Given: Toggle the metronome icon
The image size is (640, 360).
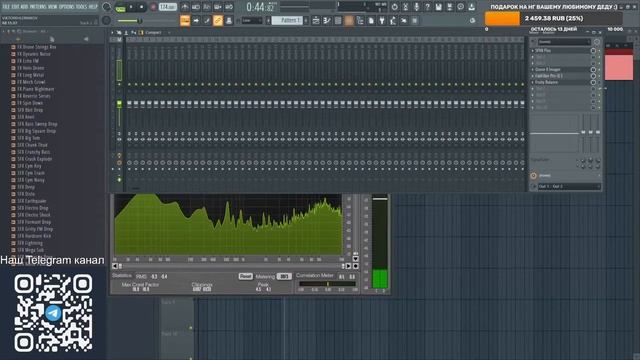Looking at the screenshot, I should 185,7.
